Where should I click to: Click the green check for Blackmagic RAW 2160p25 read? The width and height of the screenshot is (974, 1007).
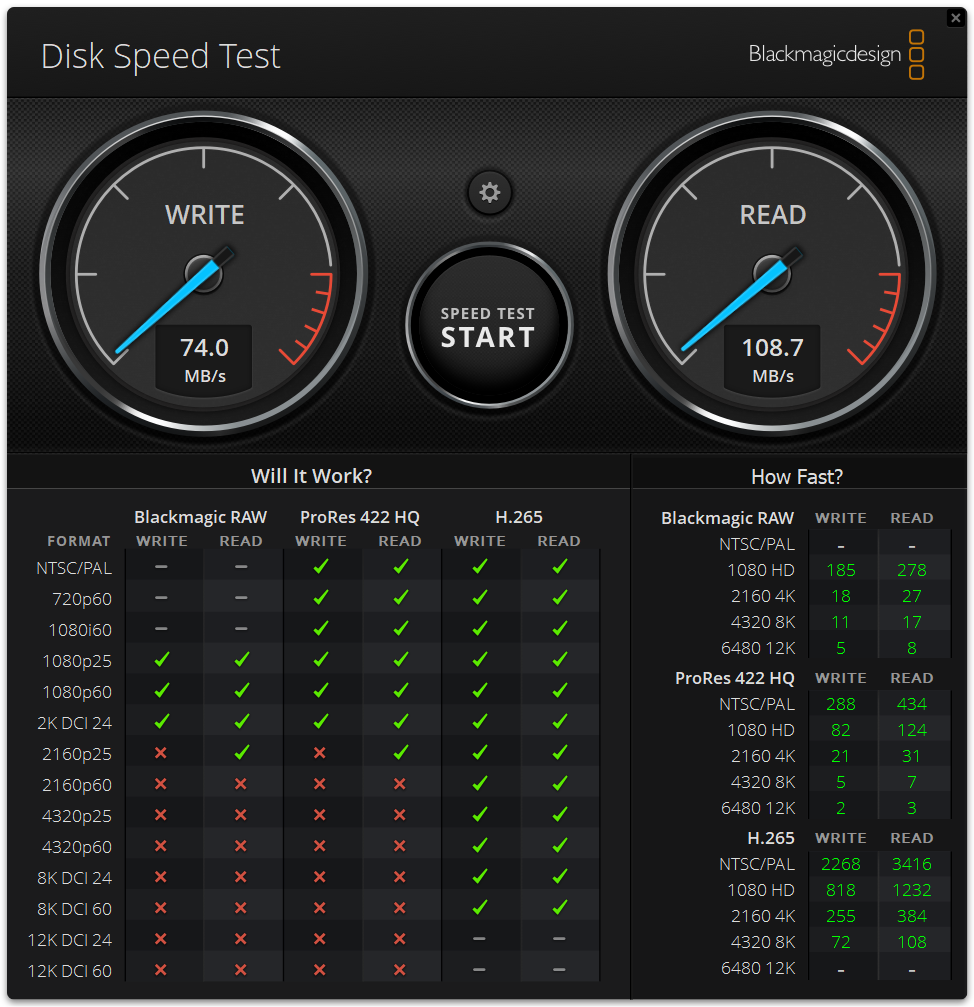pyautogui.click(x=240, y=753)
